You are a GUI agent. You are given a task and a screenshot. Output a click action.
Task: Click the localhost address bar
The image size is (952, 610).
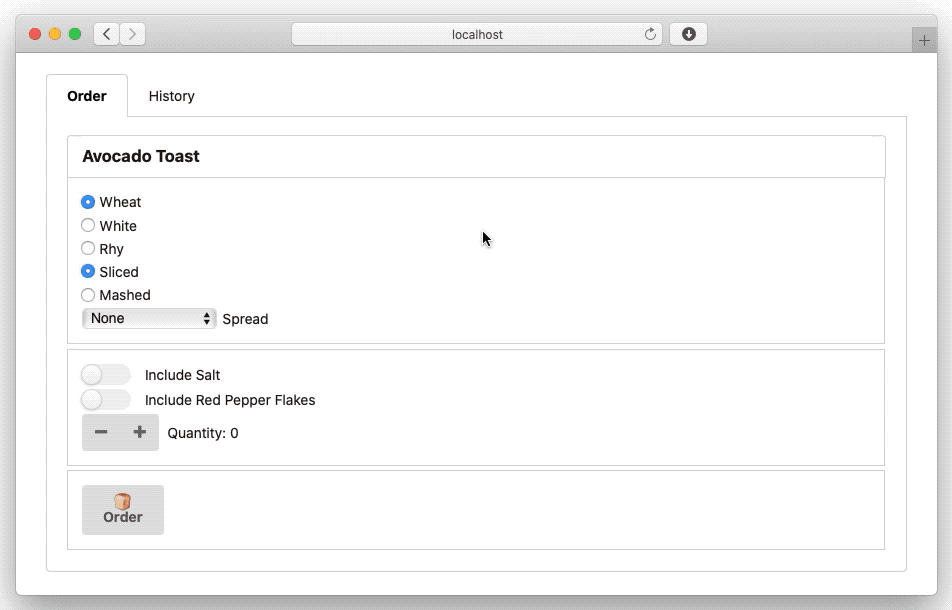click(x=477, y=34)
